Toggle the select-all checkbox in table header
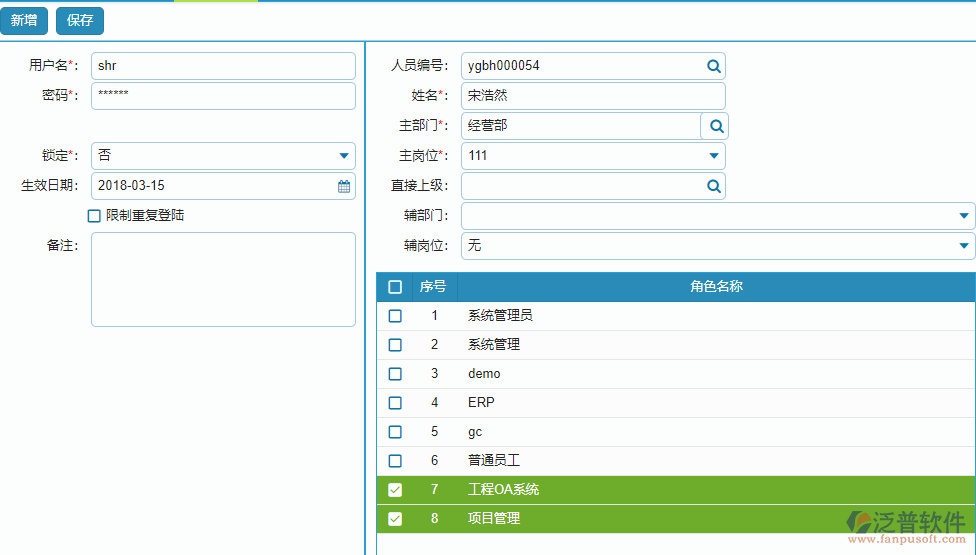976x555 pixels. tap(395, 287)
